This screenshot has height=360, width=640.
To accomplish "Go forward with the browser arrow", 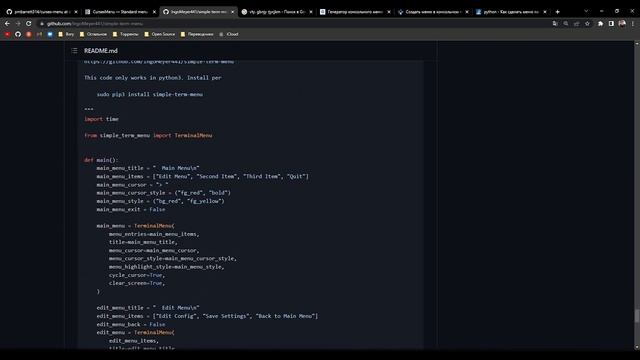I will (x=18, y=24).
